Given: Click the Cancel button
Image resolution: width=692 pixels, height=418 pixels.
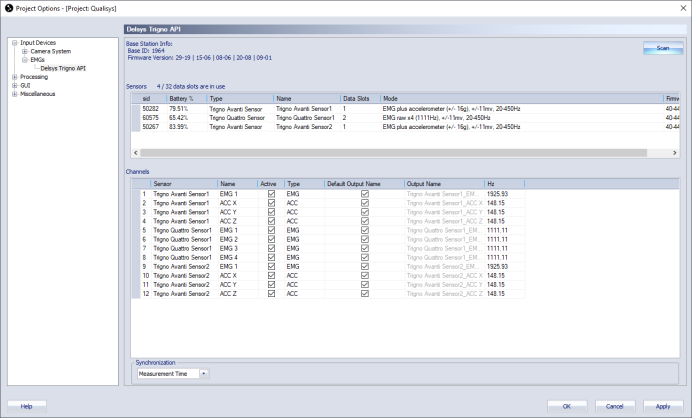Looking at the screenshot, I should (615, 406).
